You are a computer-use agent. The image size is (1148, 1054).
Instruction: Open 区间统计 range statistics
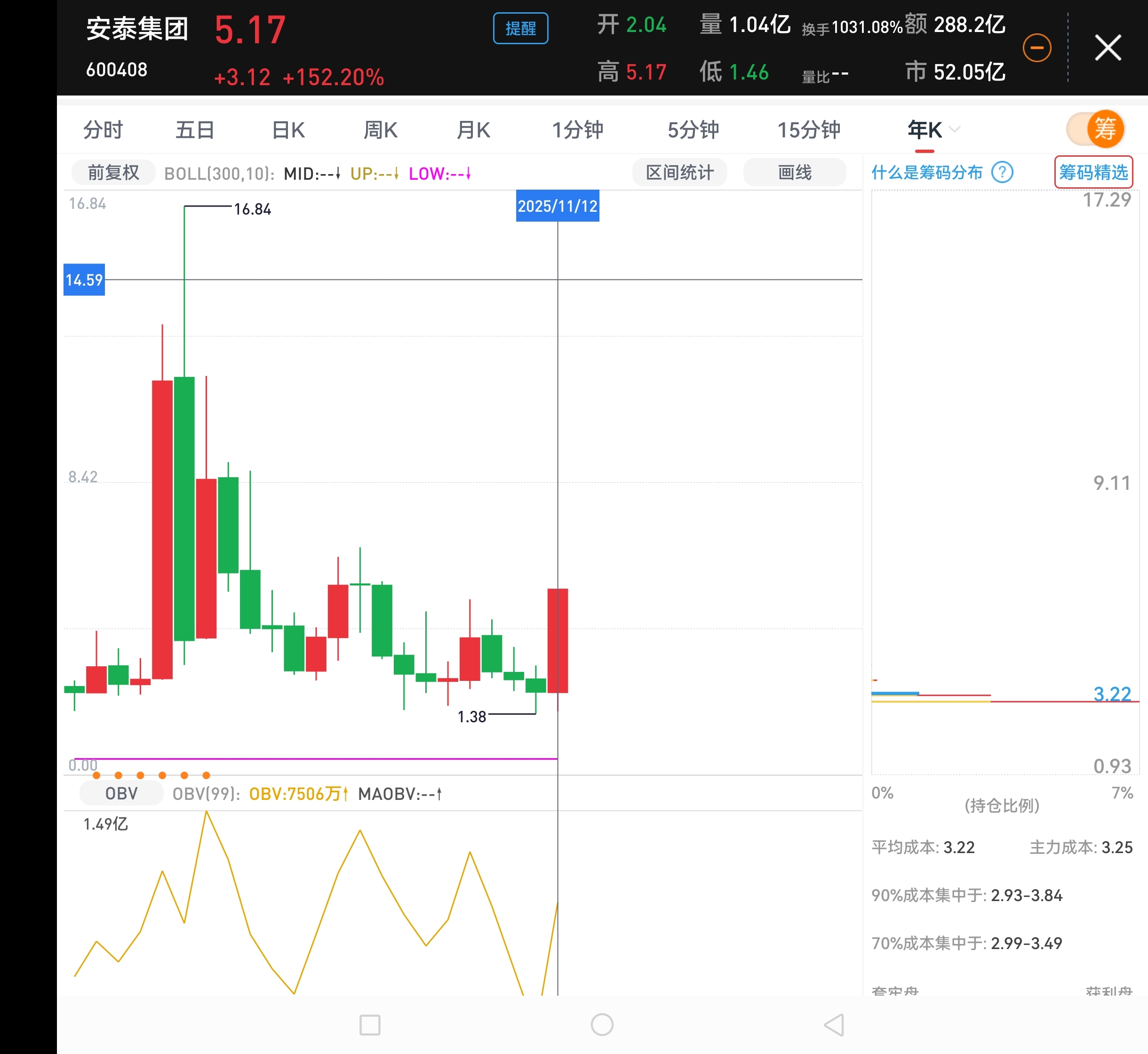pos(679,173)
